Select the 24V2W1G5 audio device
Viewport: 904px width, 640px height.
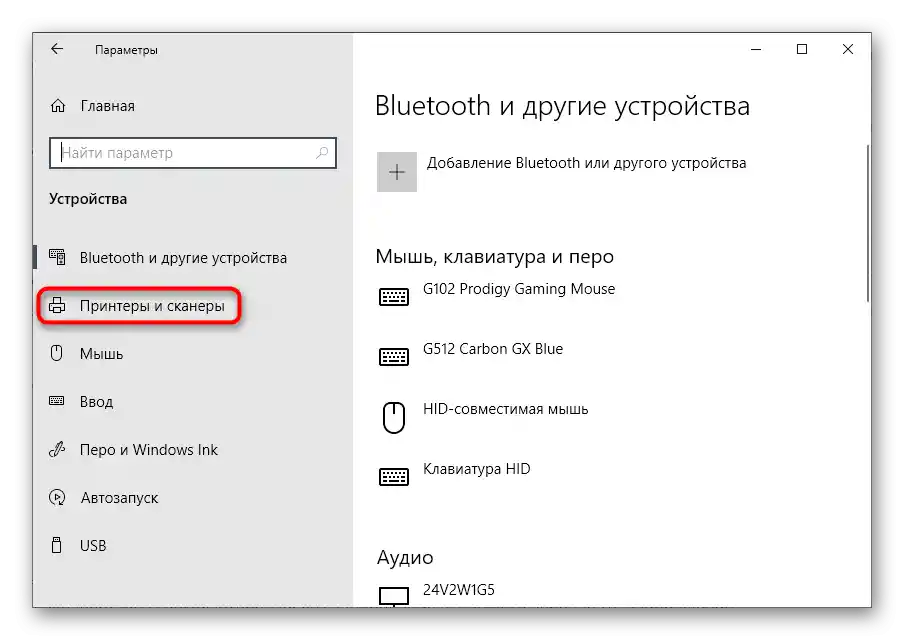click(459, 590)
